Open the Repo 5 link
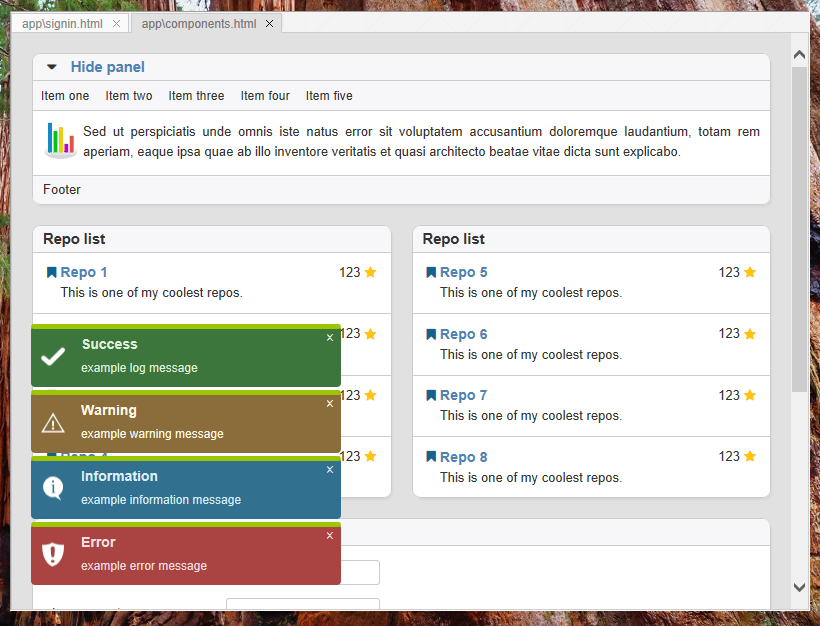Screen dimensions: 820x626 point(464,271)
